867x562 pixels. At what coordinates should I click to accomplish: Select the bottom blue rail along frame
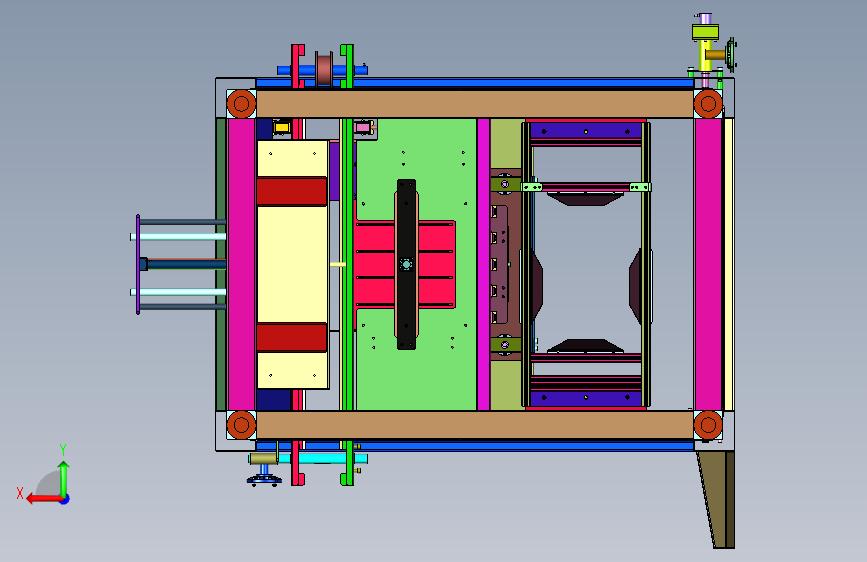(x=475, y=446)
